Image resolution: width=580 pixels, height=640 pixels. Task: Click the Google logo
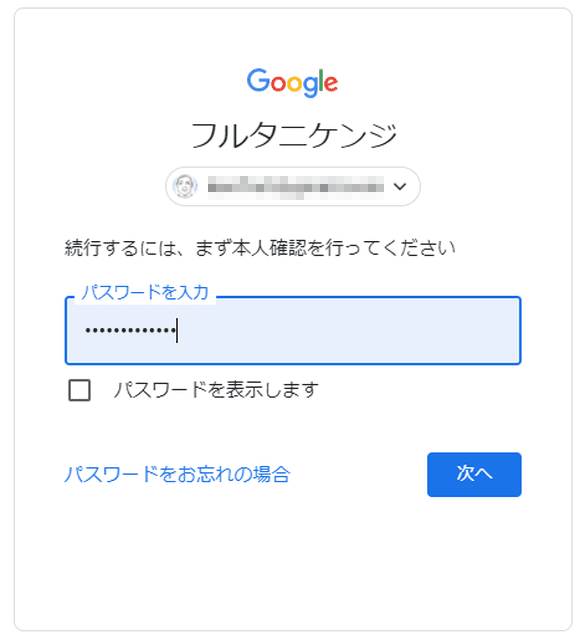(292, 83)
